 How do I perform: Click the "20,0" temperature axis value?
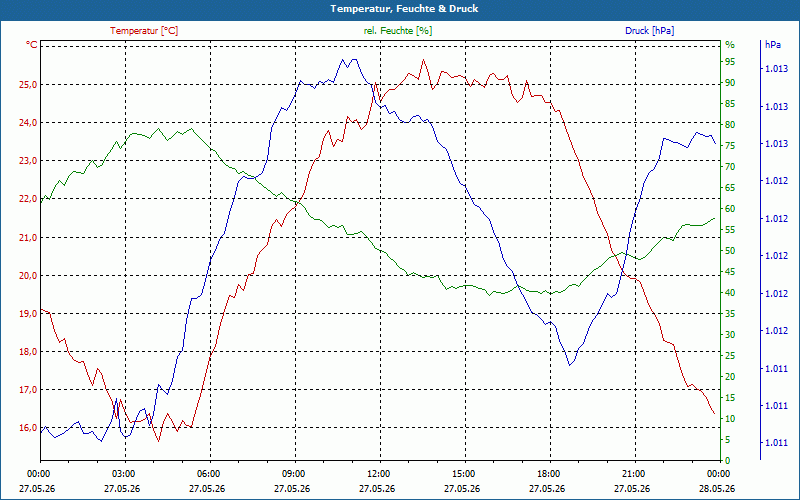click(28, 276)
